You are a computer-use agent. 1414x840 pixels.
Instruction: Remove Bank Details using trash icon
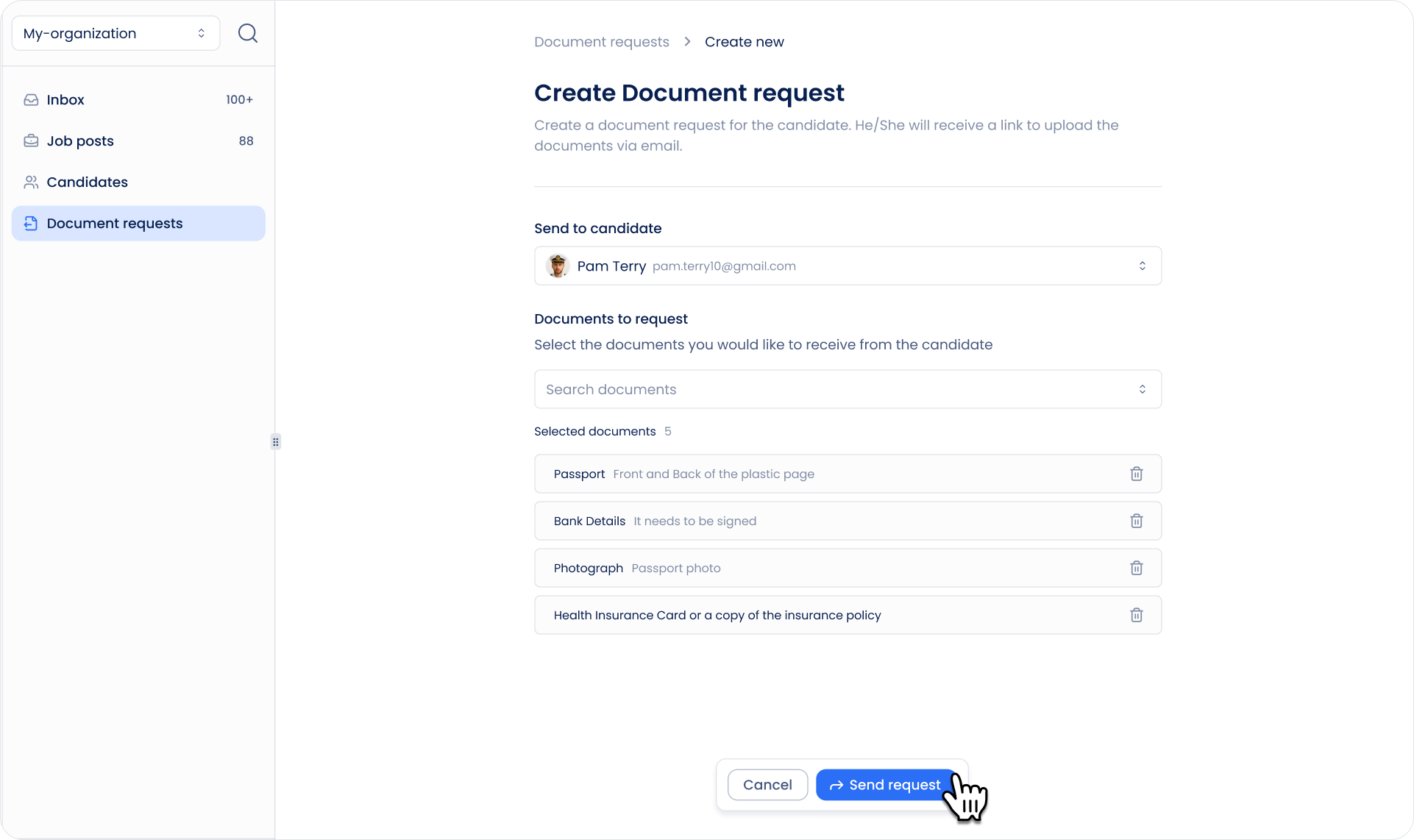pos(1136,521)
